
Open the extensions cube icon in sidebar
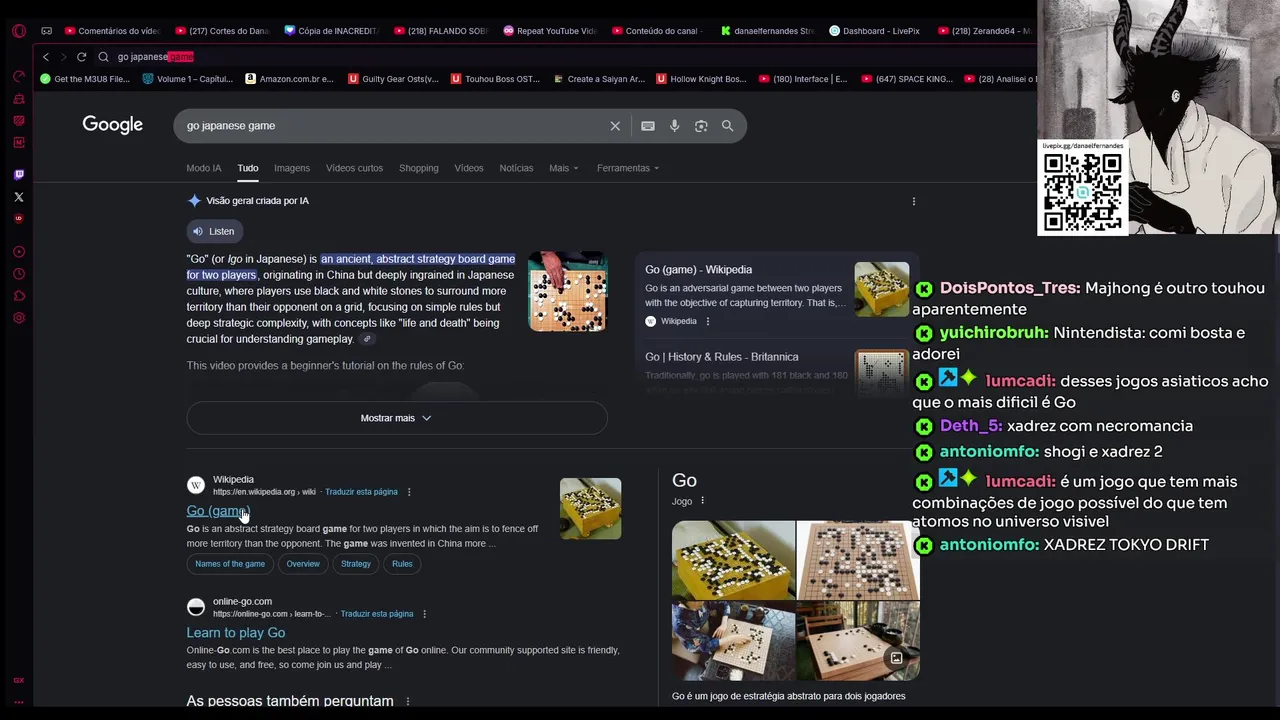18,296
